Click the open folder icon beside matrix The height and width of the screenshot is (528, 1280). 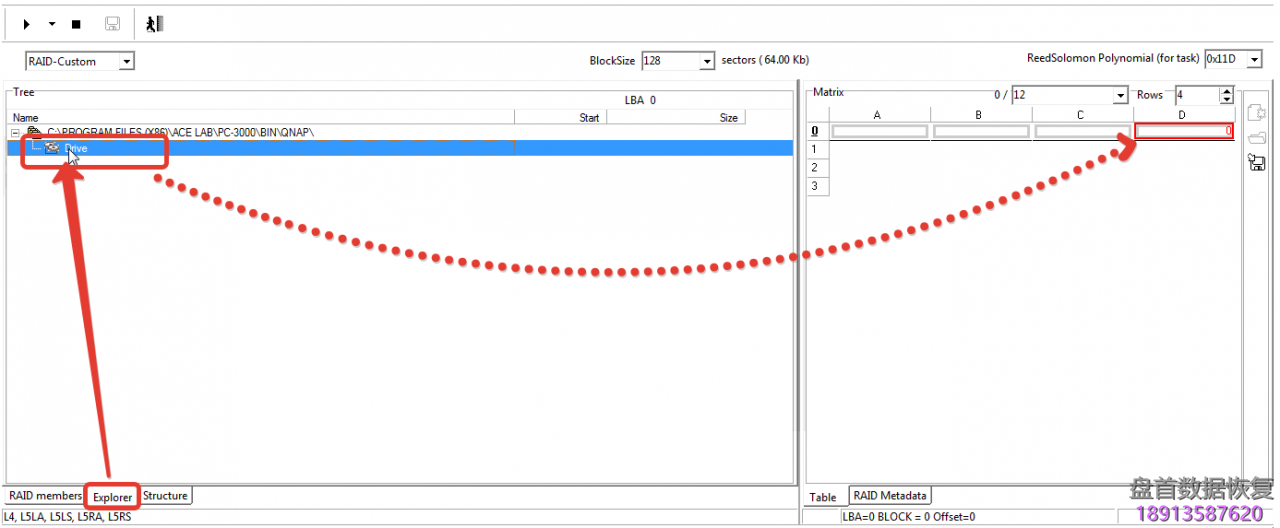click(1256, 137)
